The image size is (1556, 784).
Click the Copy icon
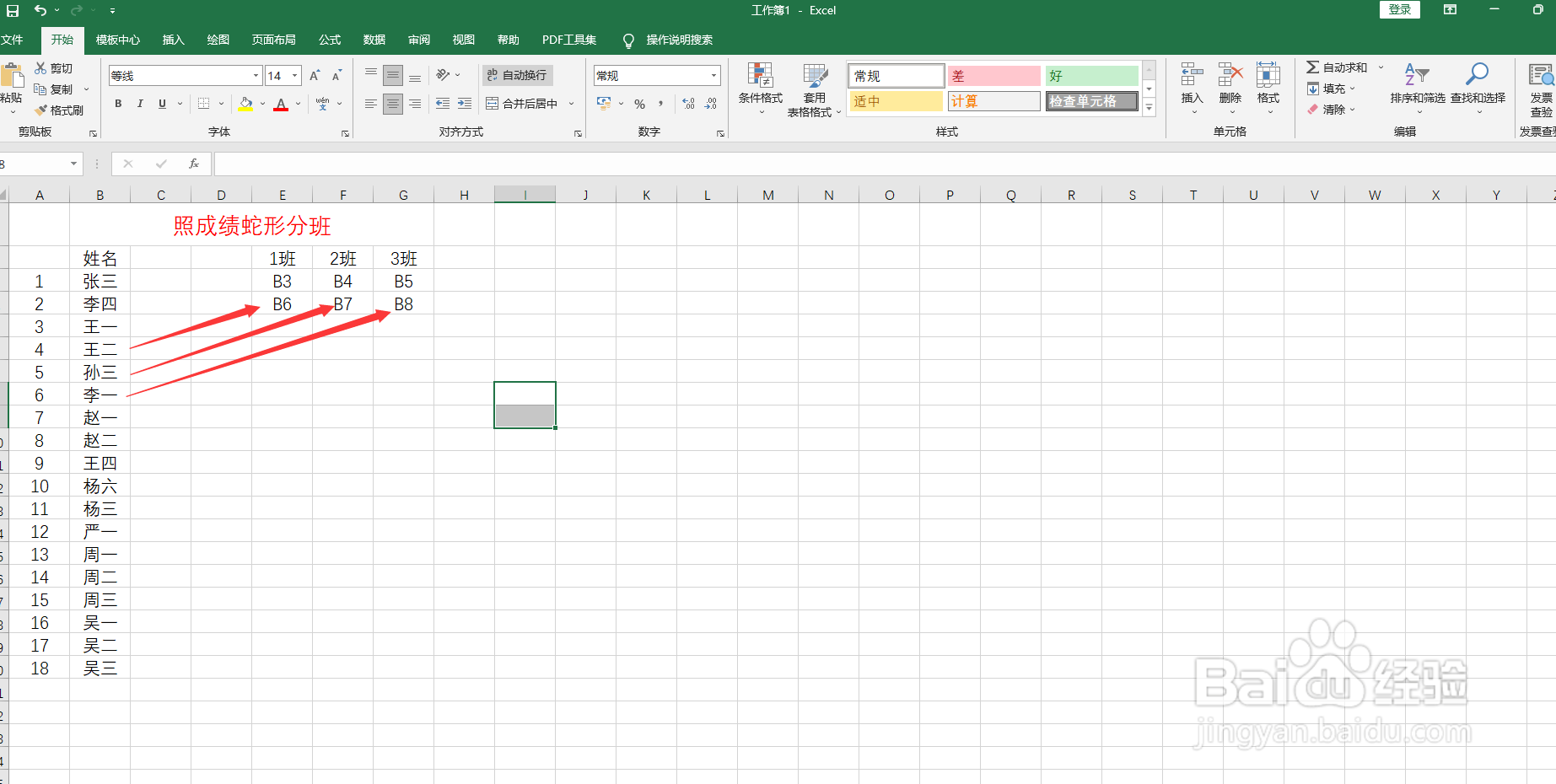pos(40,89)
